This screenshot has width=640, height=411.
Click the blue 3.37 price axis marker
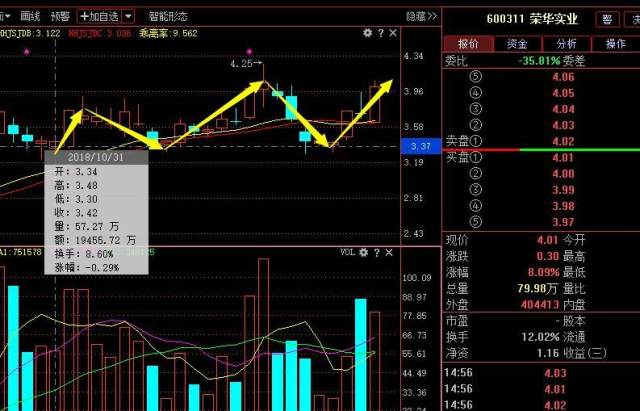coord(421,146)
